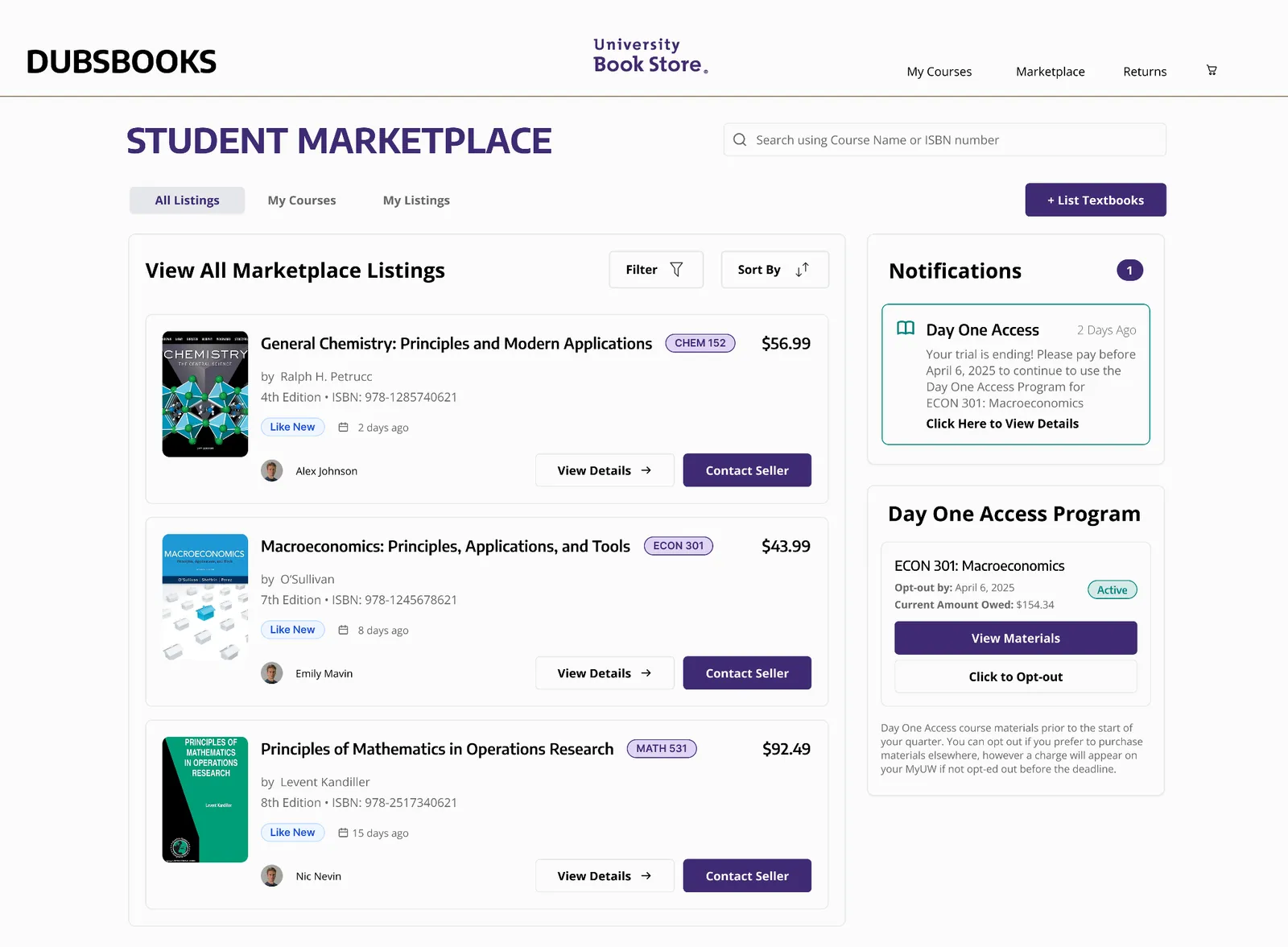The height and width of the screenshot is (947, 1288).
Task: Click the MATH 531 course tag
Action: point(662,749)
